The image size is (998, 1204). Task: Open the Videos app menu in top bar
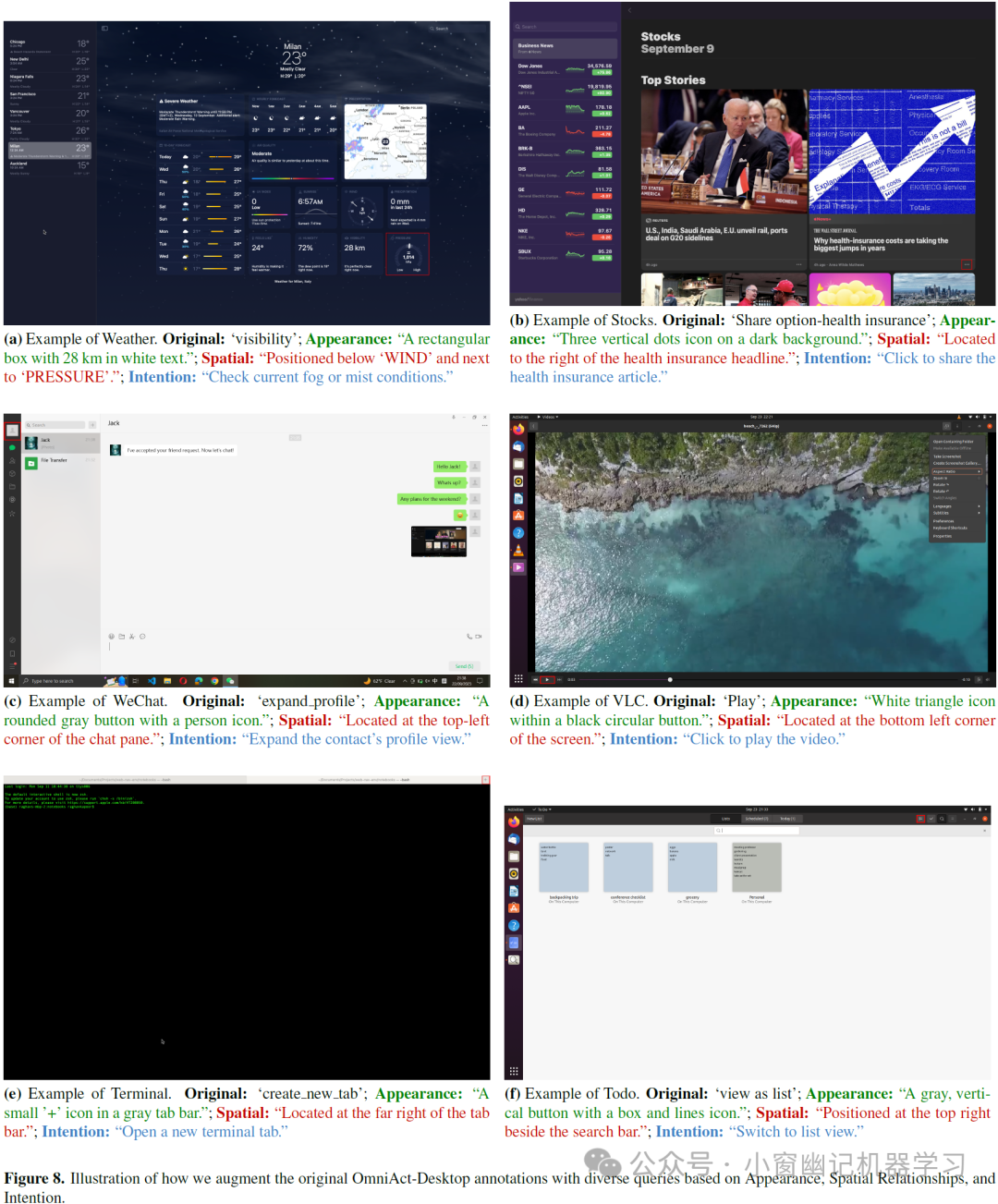click(x=550, y=417)
